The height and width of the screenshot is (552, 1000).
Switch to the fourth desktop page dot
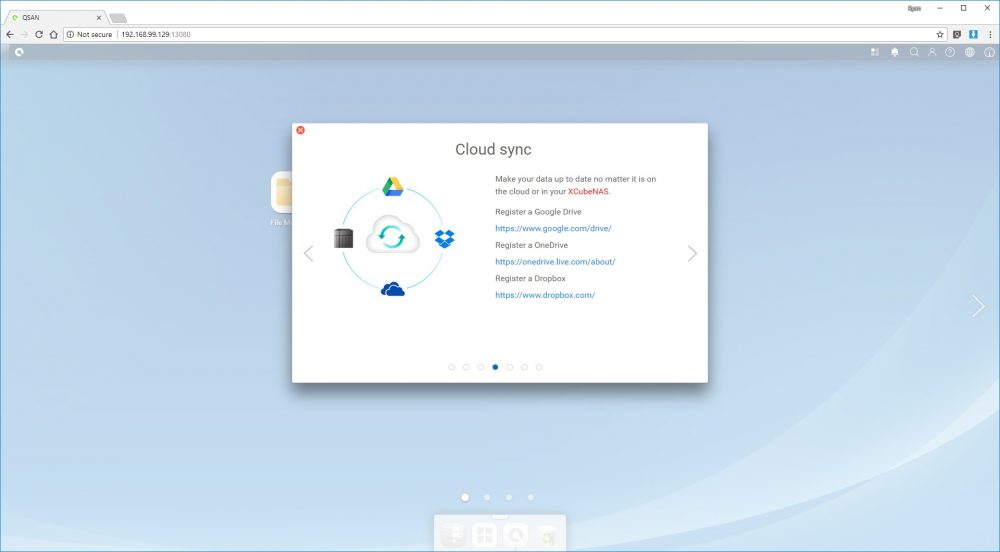(530, 497)
